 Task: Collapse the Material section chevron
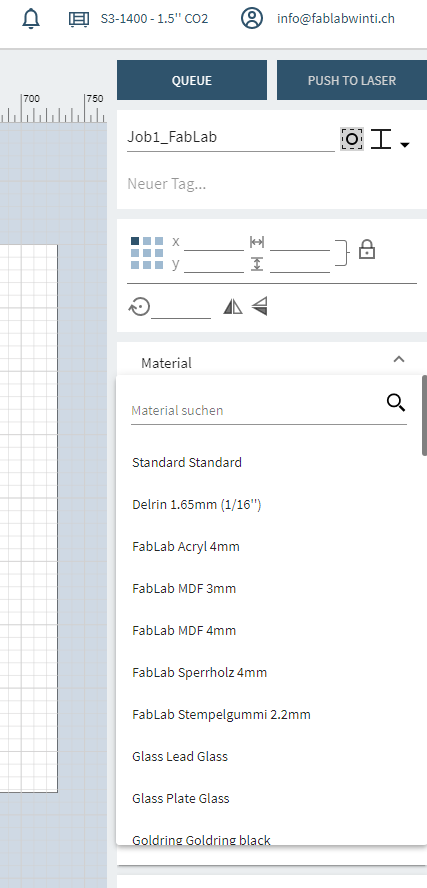click(x=399, y=359)
